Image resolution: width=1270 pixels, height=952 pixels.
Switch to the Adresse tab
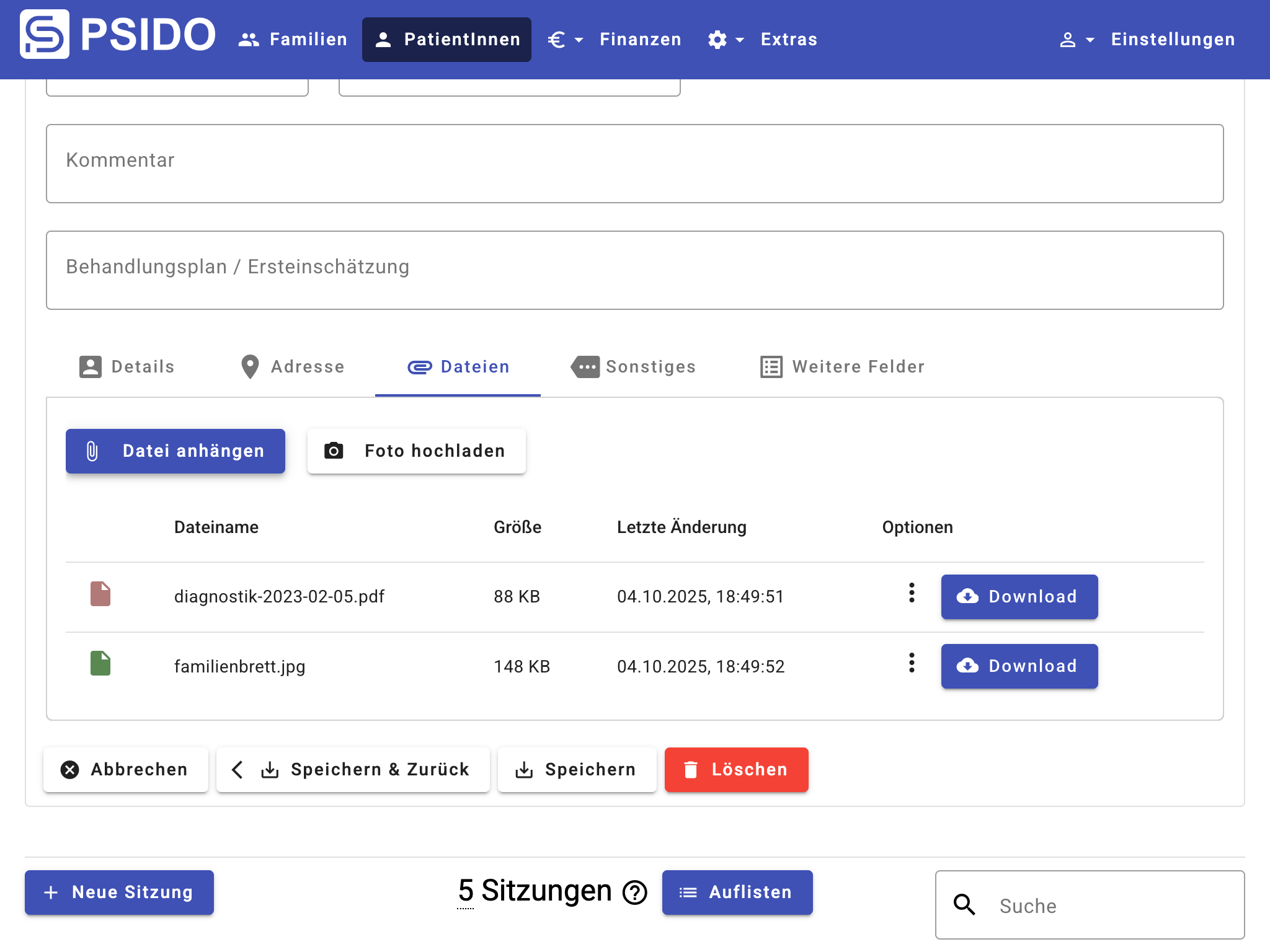point(293,367)
